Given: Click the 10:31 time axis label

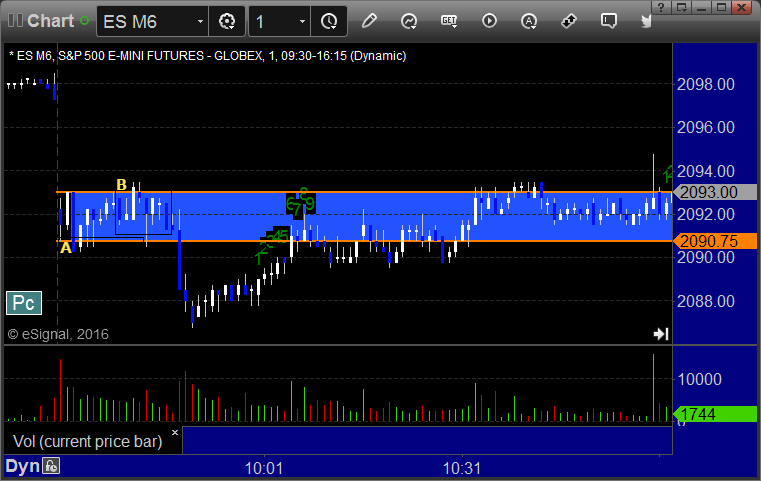Looking at the screenshot, I should [462, 468].
